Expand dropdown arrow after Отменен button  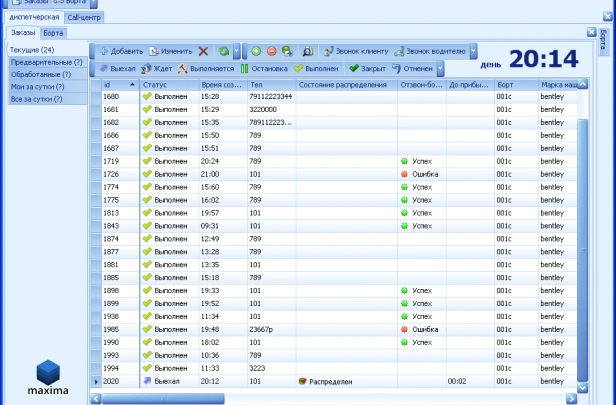(x=440, y=69)
